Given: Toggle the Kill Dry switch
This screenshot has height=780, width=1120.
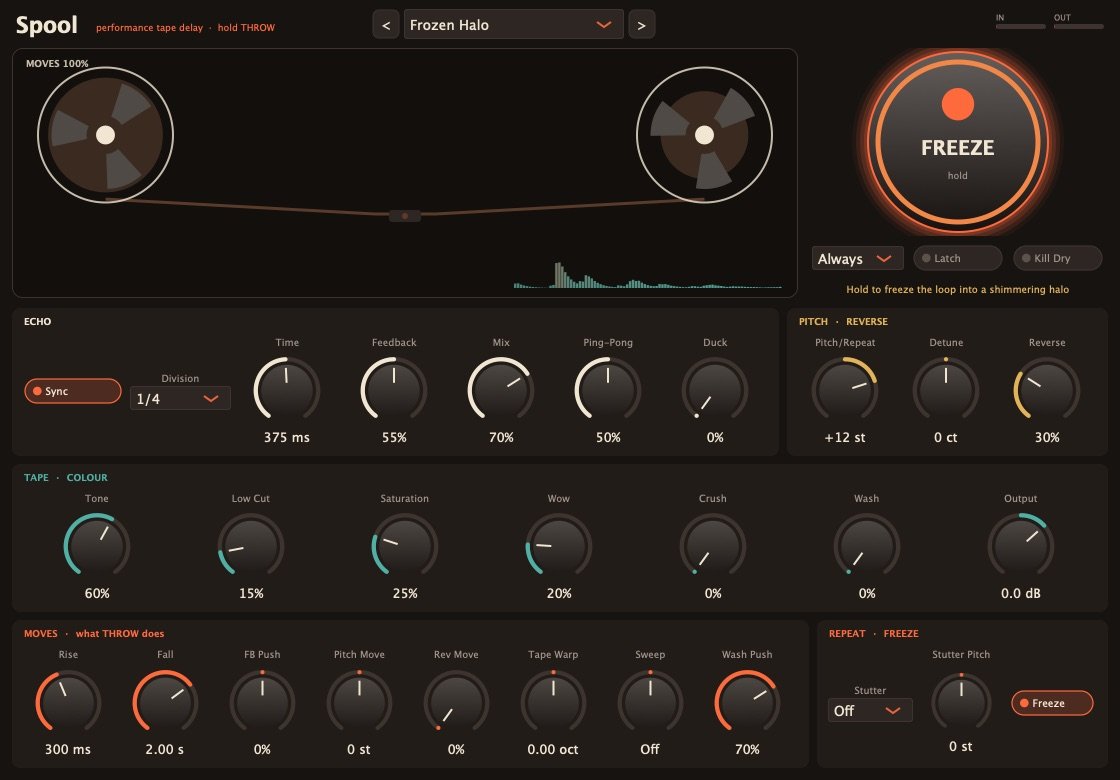Looking at the screenshot, I should pos(1057,259).
